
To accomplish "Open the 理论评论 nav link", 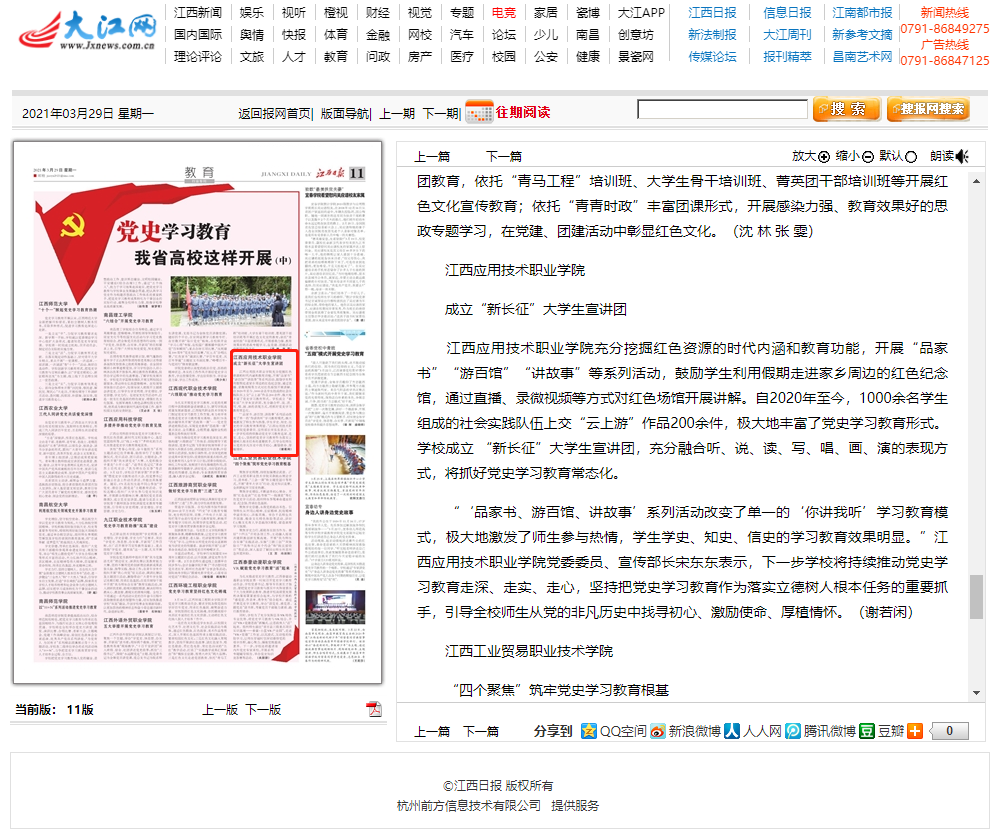I will click(198, 57).
